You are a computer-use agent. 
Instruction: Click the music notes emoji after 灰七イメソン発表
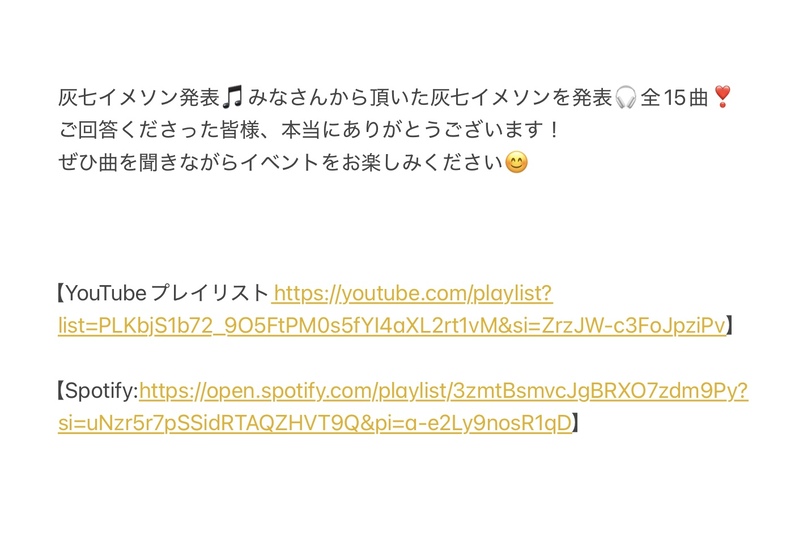click(233, 97)
